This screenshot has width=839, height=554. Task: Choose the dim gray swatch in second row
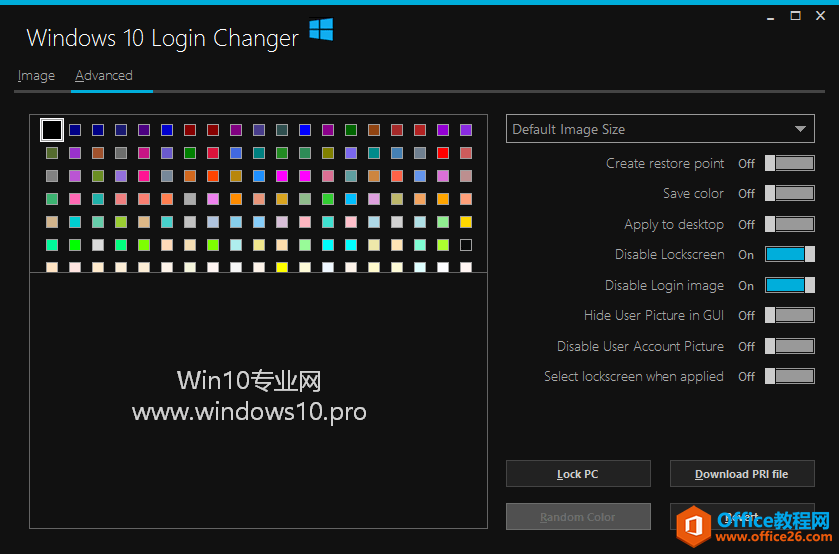[121, 153]
